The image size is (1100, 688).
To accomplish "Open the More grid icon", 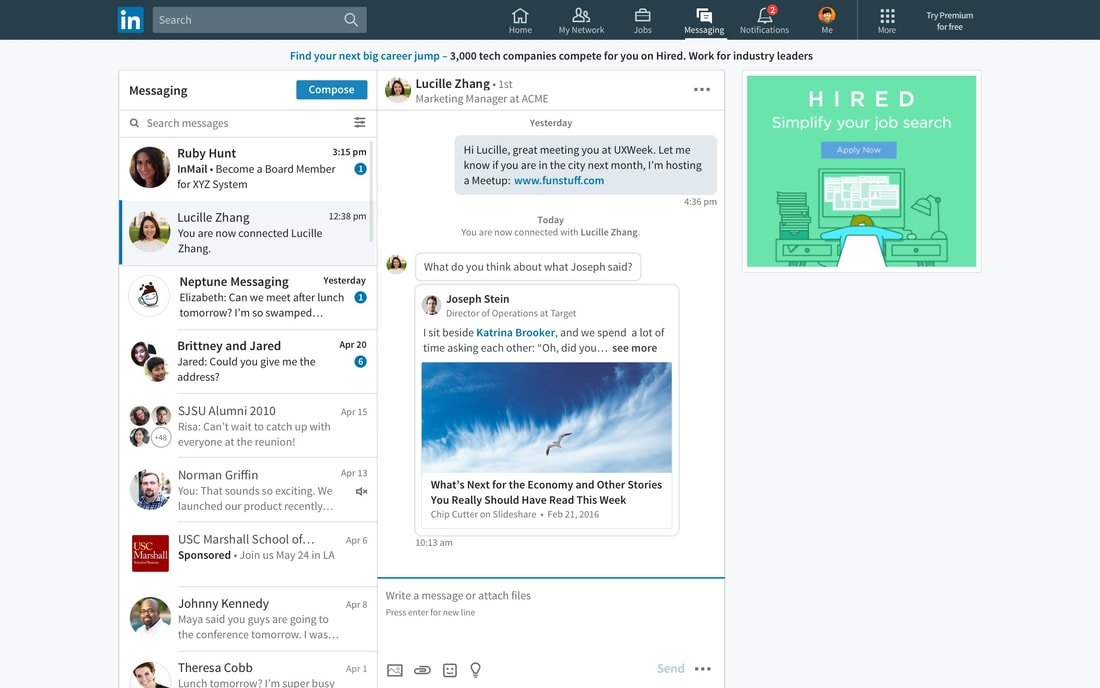I will pos(886,14).
